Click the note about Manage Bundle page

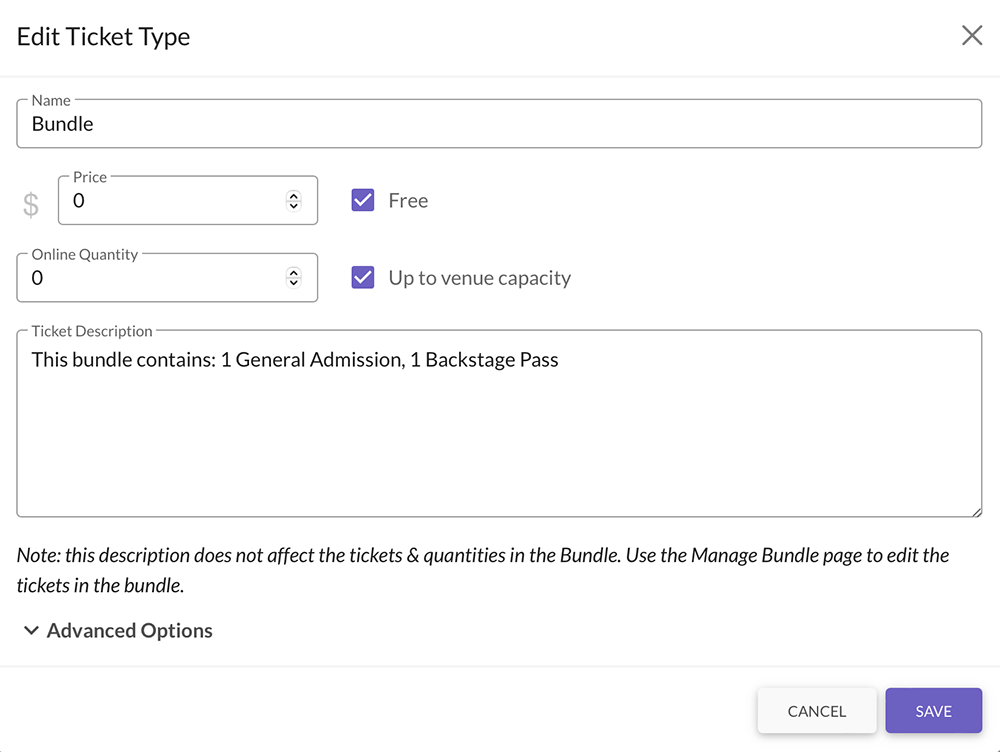483,570
